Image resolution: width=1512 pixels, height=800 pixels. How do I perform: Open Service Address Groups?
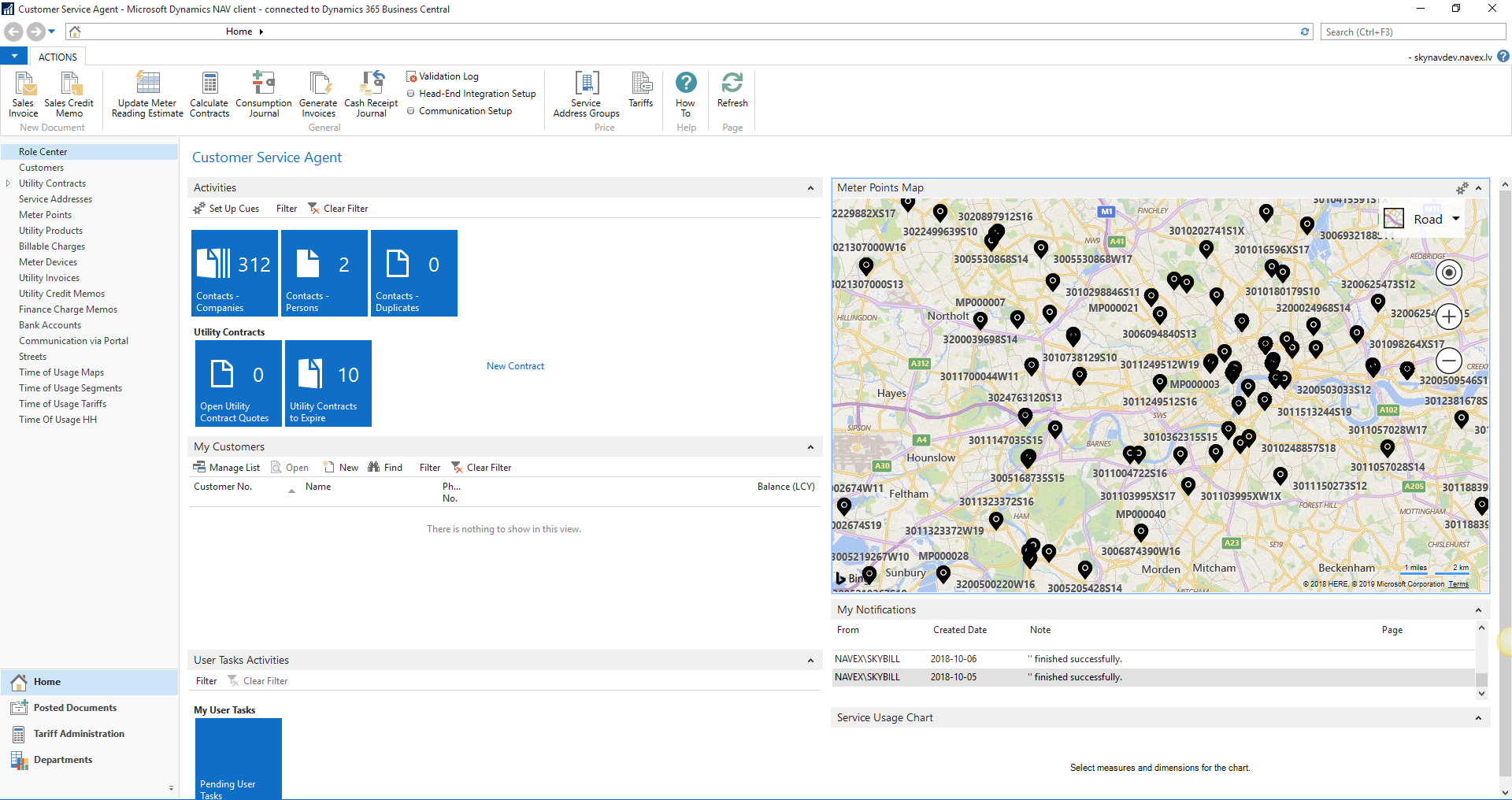click(587, 94)
